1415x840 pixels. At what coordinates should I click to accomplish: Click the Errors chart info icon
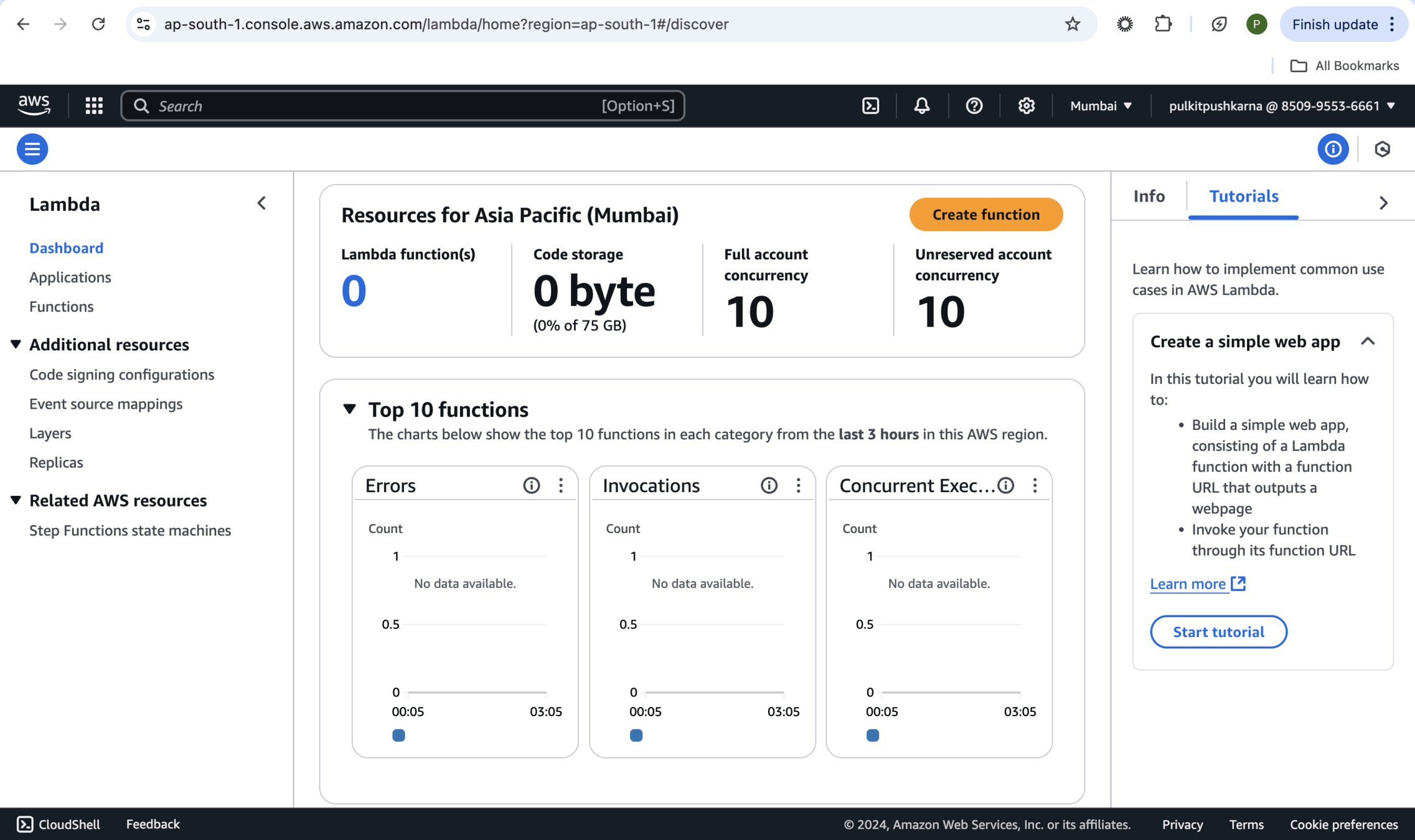tap(531, 485)
